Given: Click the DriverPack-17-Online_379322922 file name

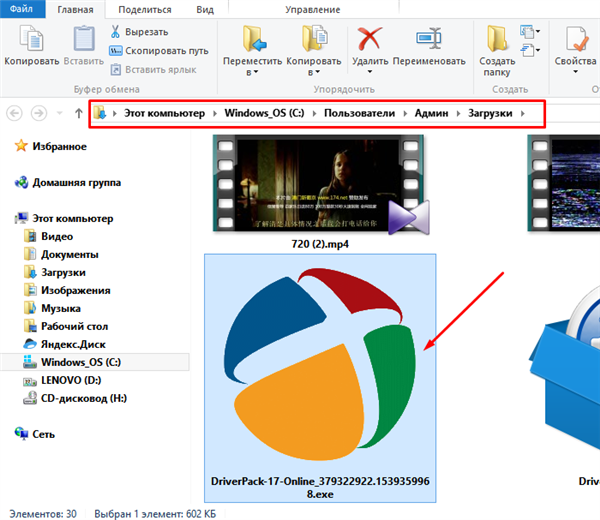Looking at the screenshot, I should point(320,487).
